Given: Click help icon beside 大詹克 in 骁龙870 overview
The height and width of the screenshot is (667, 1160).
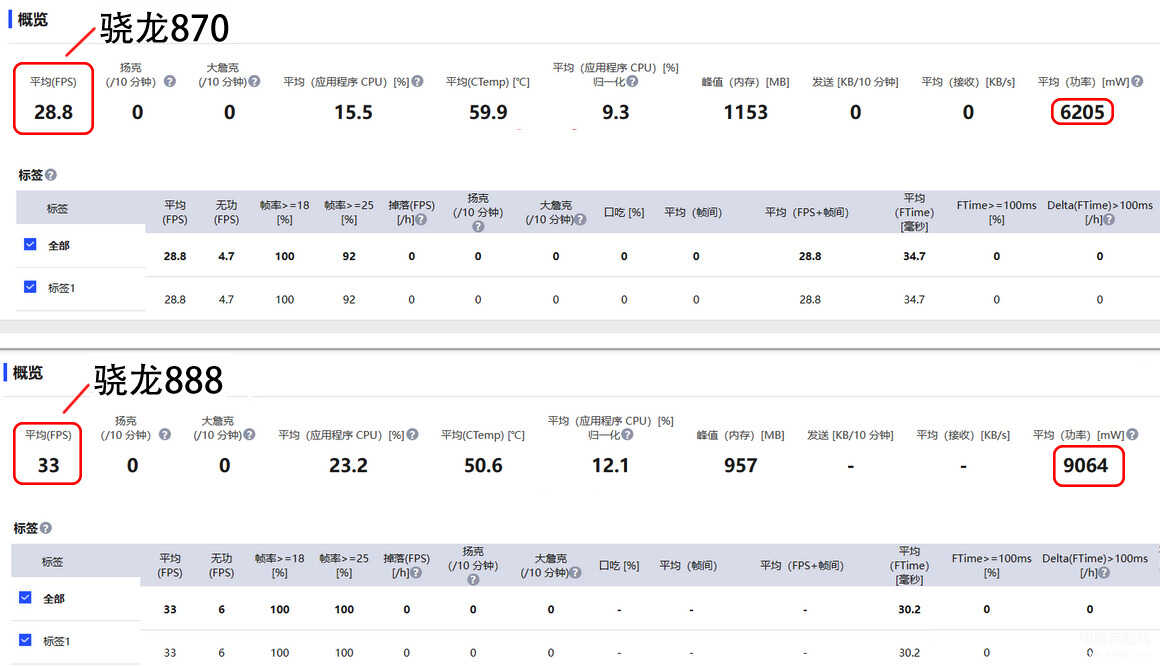Looking at the screenshot, I should (x=254, y=81).
